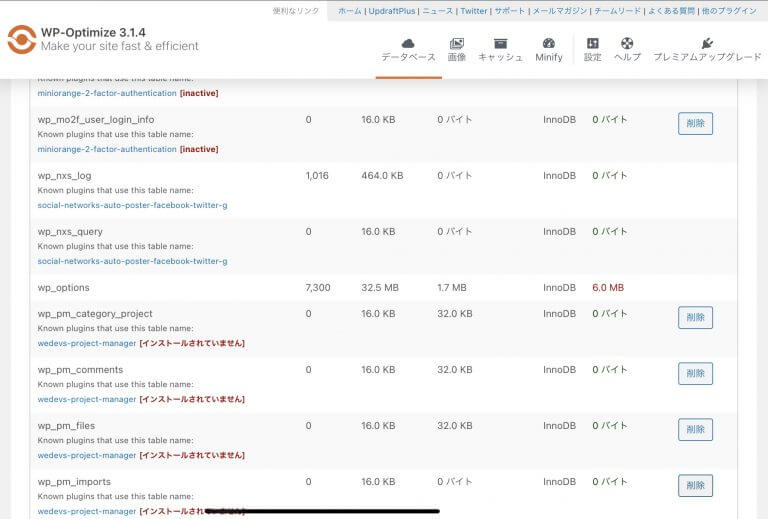The width and height of the screenshot is (768, 519).
Task: Open social-networks-auto-poster link under wp_nxs_log
Action: [x=132, y=205]
